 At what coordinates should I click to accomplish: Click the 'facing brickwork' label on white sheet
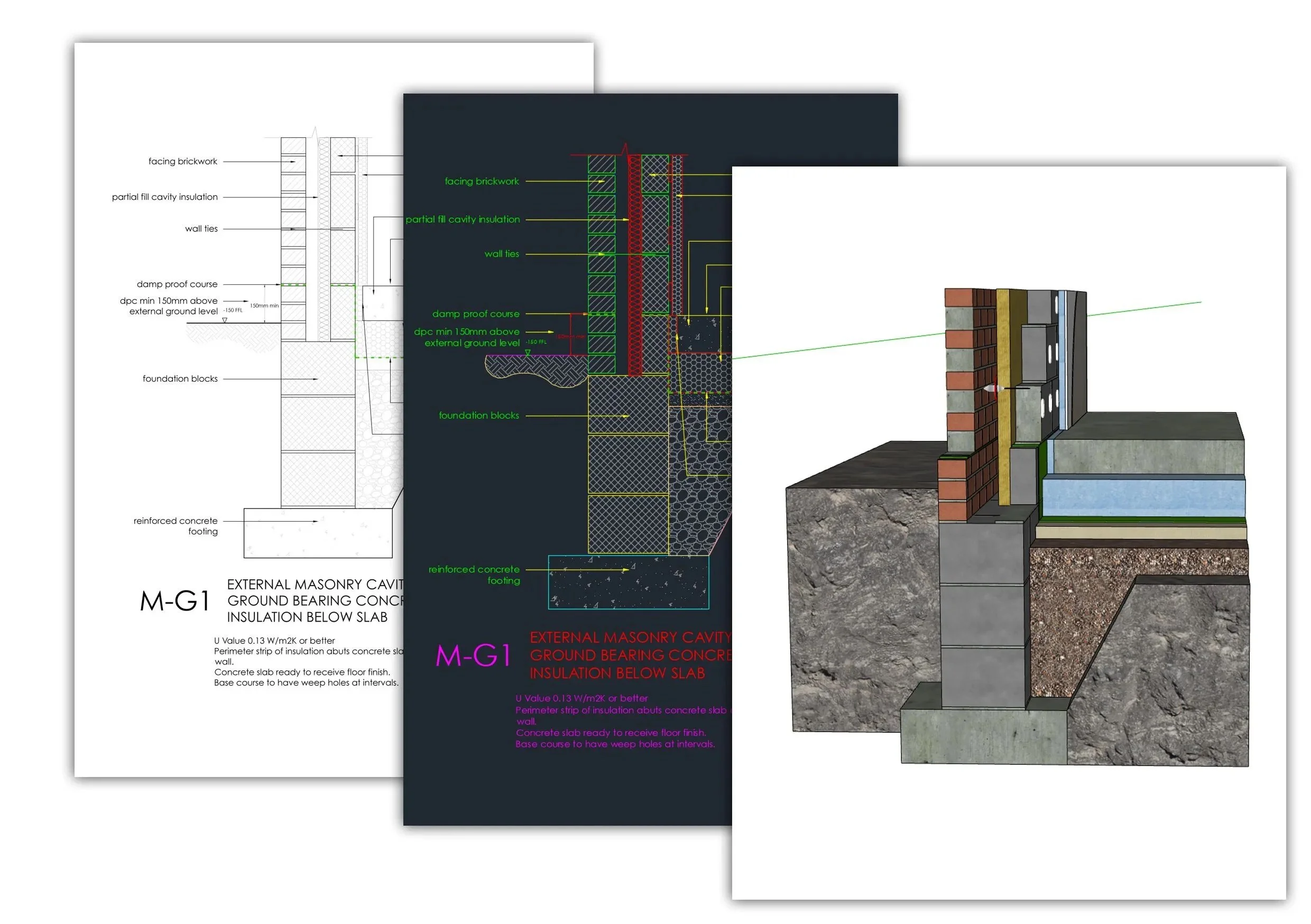(x=183, y=162)
